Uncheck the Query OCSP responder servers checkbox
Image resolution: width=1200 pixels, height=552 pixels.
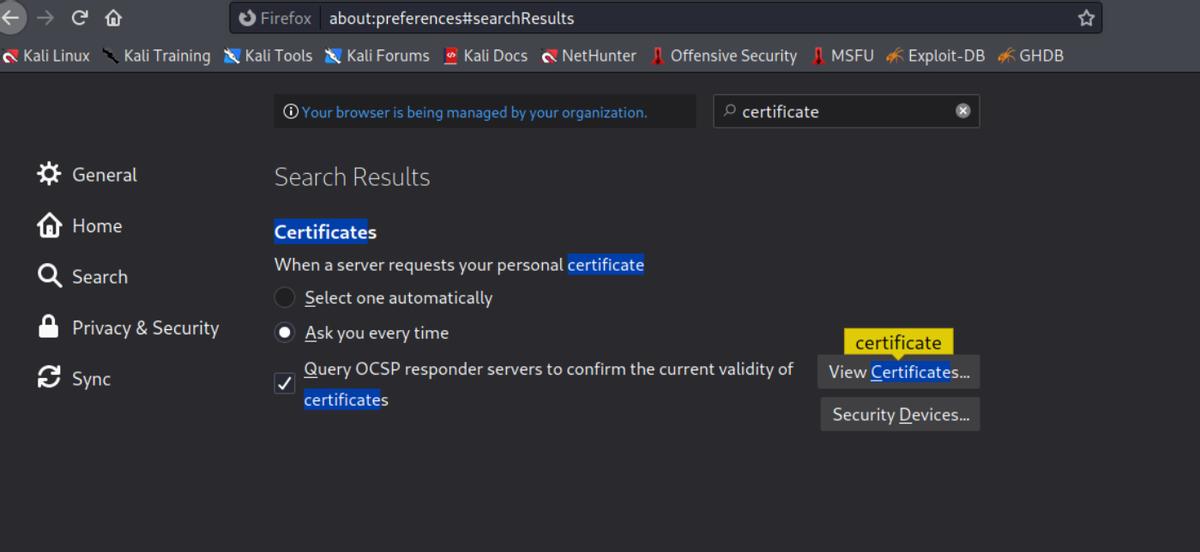point(285,384)
